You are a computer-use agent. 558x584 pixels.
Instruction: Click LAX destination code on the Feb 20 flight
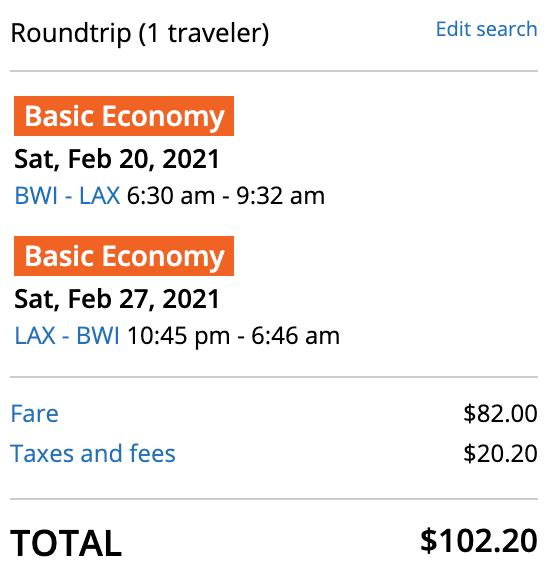click(99, 195)
